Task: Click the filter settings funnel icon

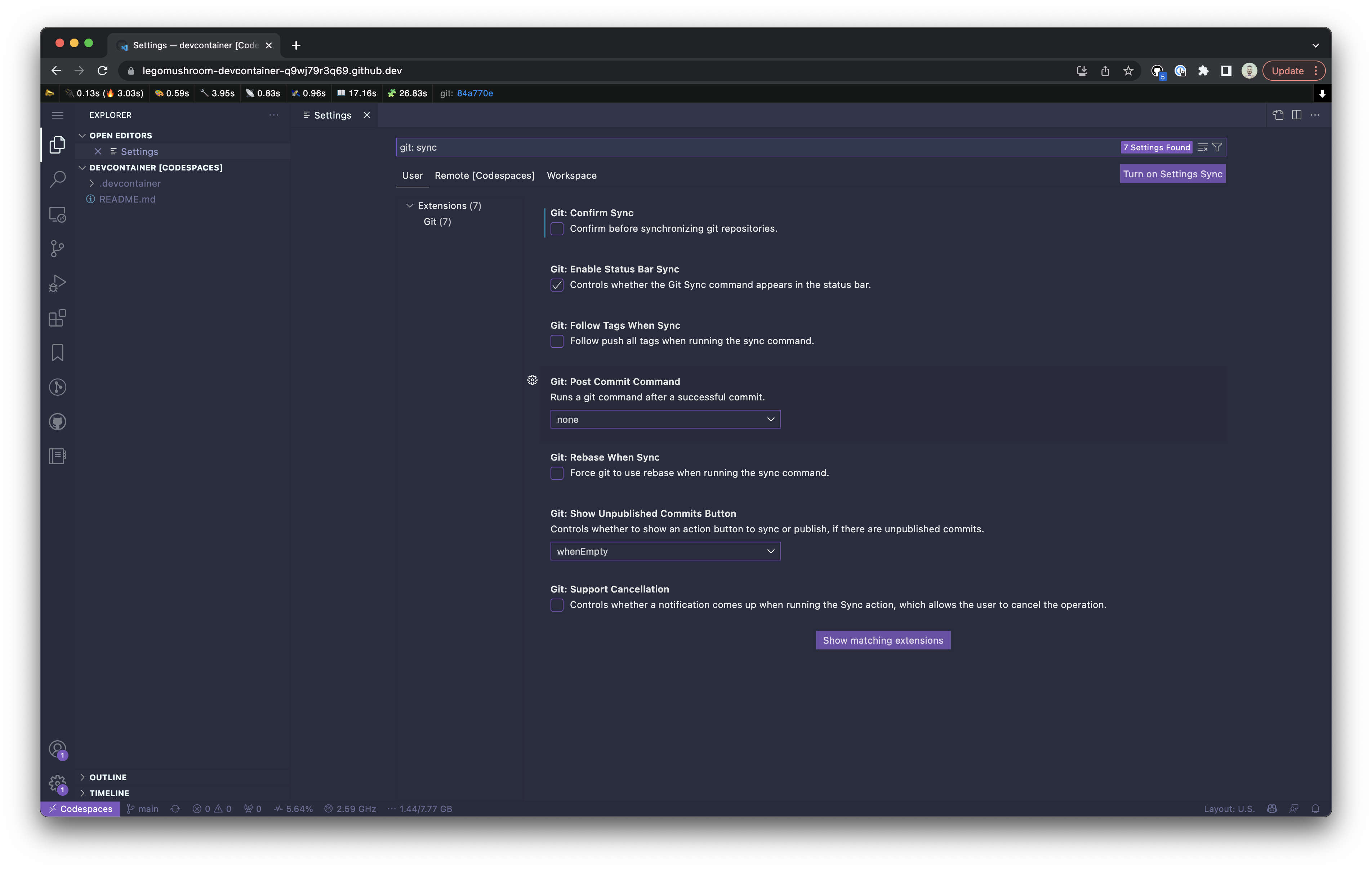Action: (1216, 147)
